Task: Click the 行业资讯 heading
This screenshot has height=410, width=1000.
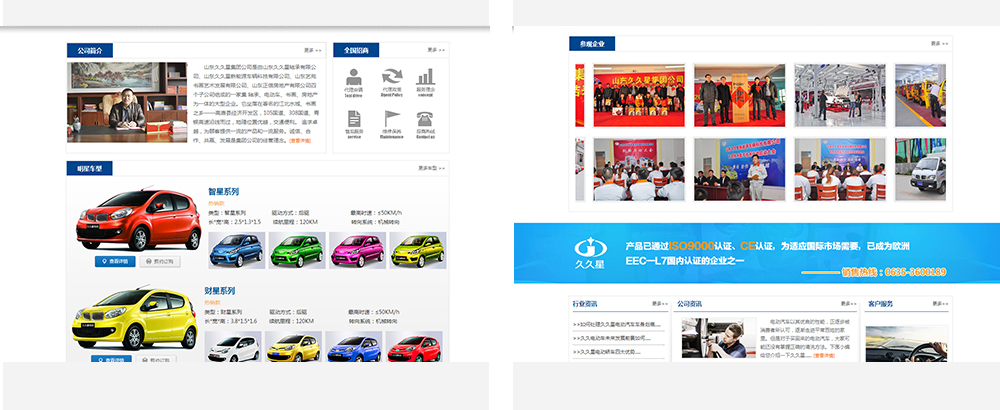Action: (585, 304)
